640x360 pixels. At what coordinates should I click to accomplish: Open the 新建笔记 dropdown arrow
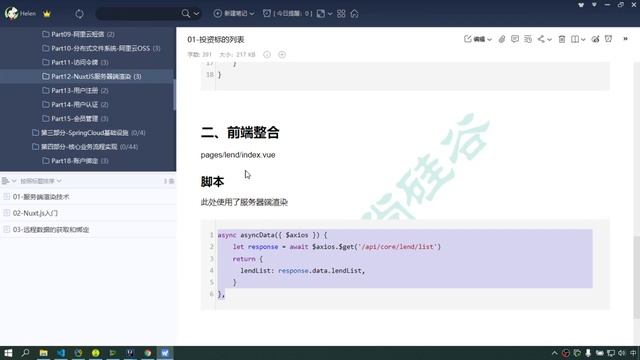click(252, 13)
